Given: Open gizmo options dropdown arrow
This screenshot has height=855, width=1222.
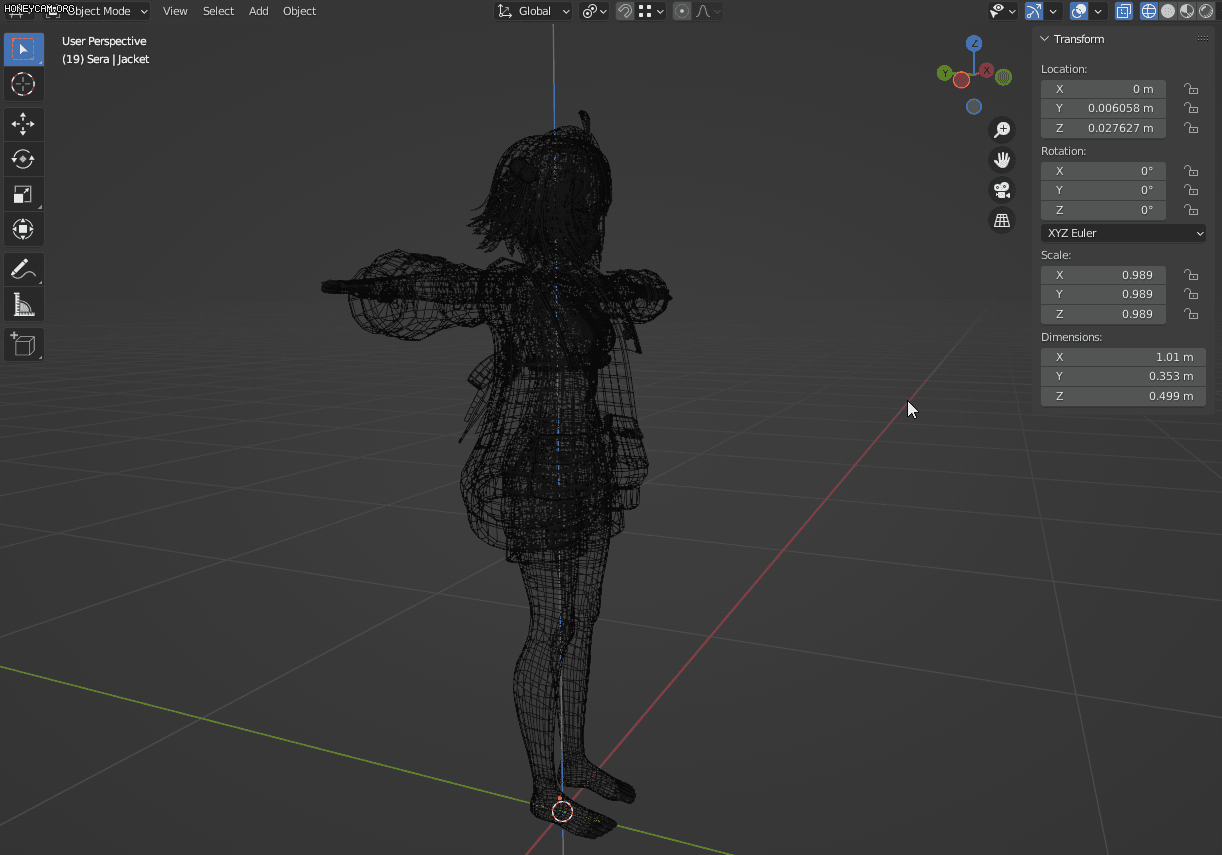Looking at the screenshot, I should [1053, 11].
